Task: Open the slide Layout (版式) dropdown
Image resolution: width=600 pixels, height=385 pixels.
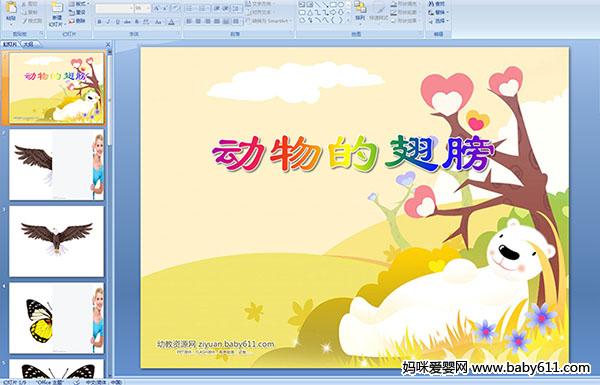Action: 79,4
